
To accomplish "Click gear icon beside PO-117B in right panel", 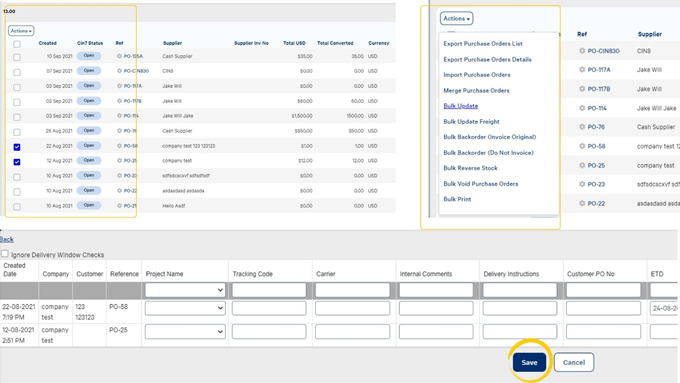I will pyautogui.click(x=582, y=88).
